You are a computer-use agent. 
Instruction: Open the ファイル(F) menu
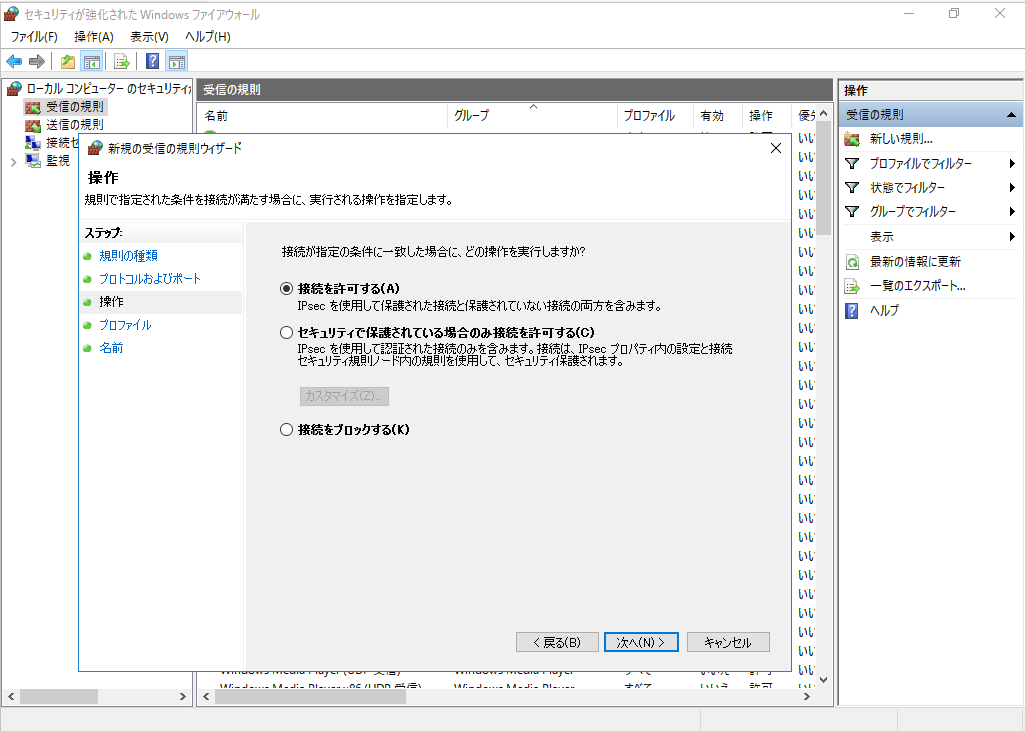click(x=34, y=37)
